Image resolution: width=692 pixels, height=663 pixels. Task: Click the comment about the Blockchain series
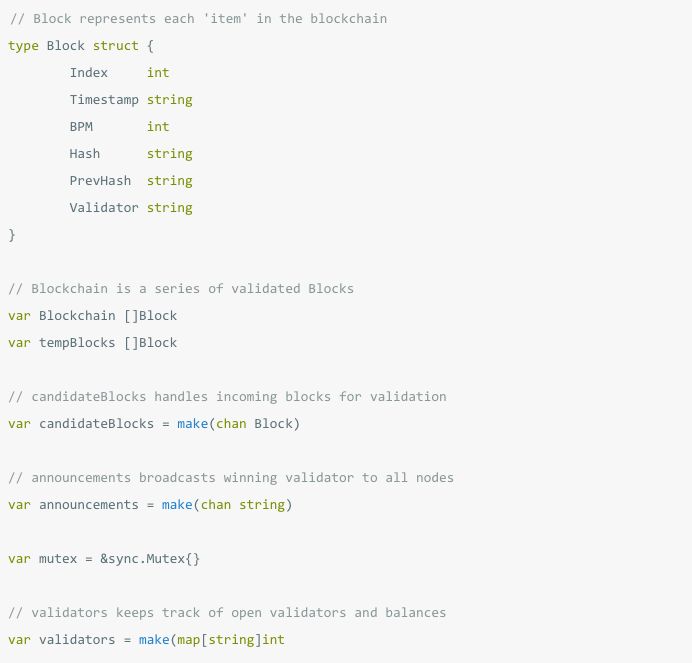(181, 289)
